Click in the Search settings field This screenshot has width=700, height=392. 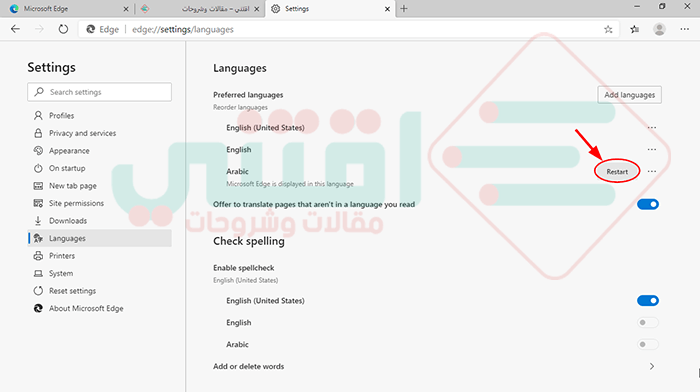100,92
